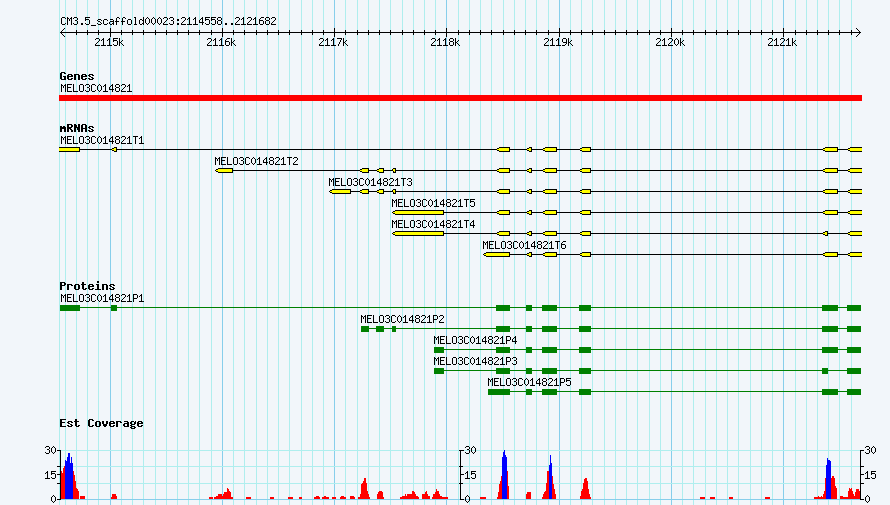Image resolution: width=890 pixels, height=505 pixels.
Task: Click first green block of protein P3
Action: (x=439, y=371)
